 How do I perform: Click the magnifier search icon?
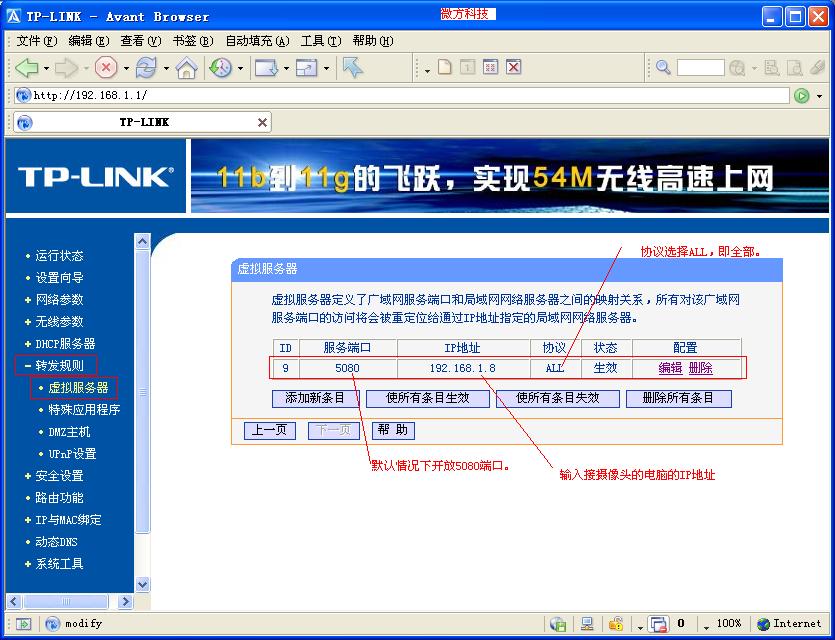(663, 67)
